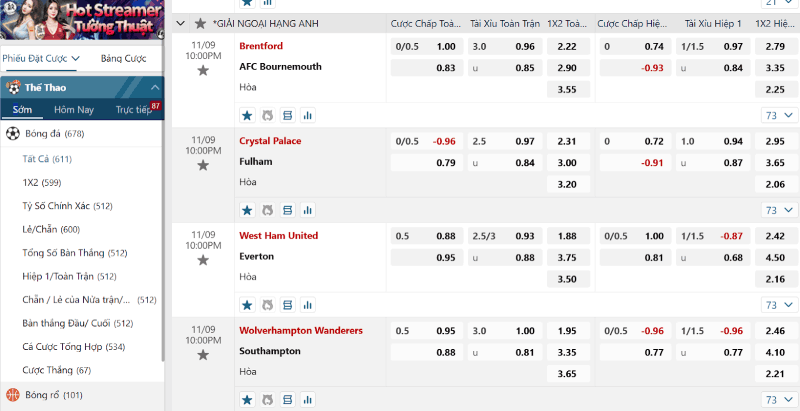Open the lineup icon under the Wolverhampton match
This screenshot has height=411, width=800.
(x=288, y=399)
